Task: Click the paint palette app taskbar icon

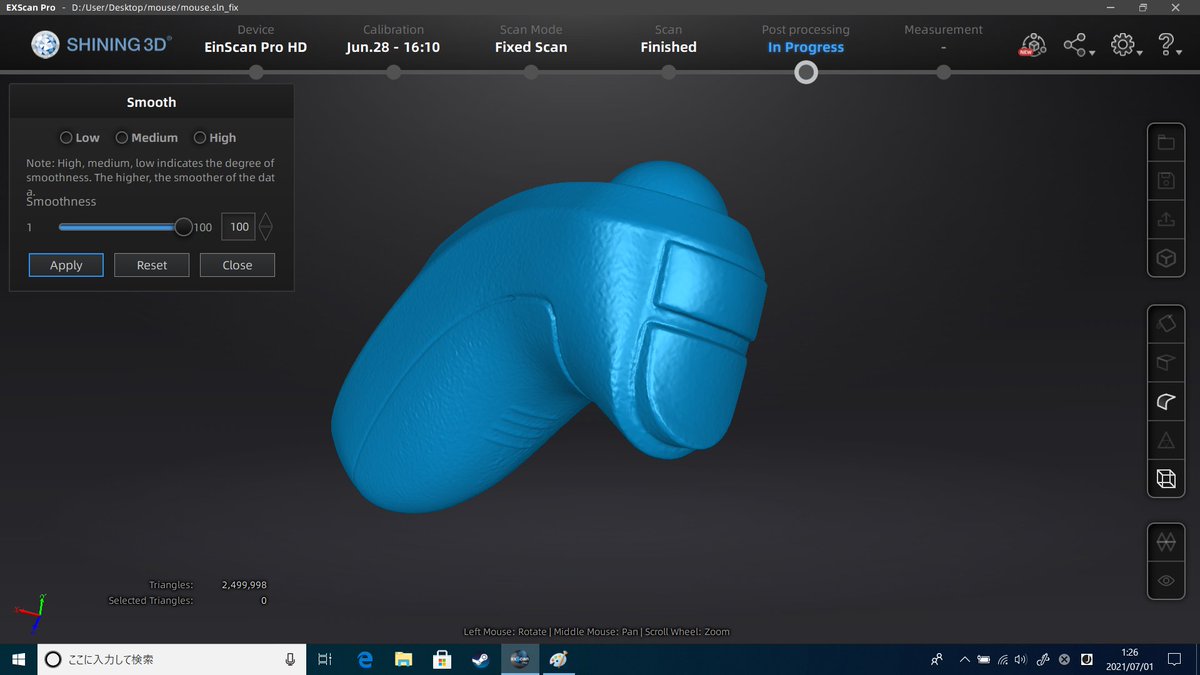Action: tap(558, 659)
